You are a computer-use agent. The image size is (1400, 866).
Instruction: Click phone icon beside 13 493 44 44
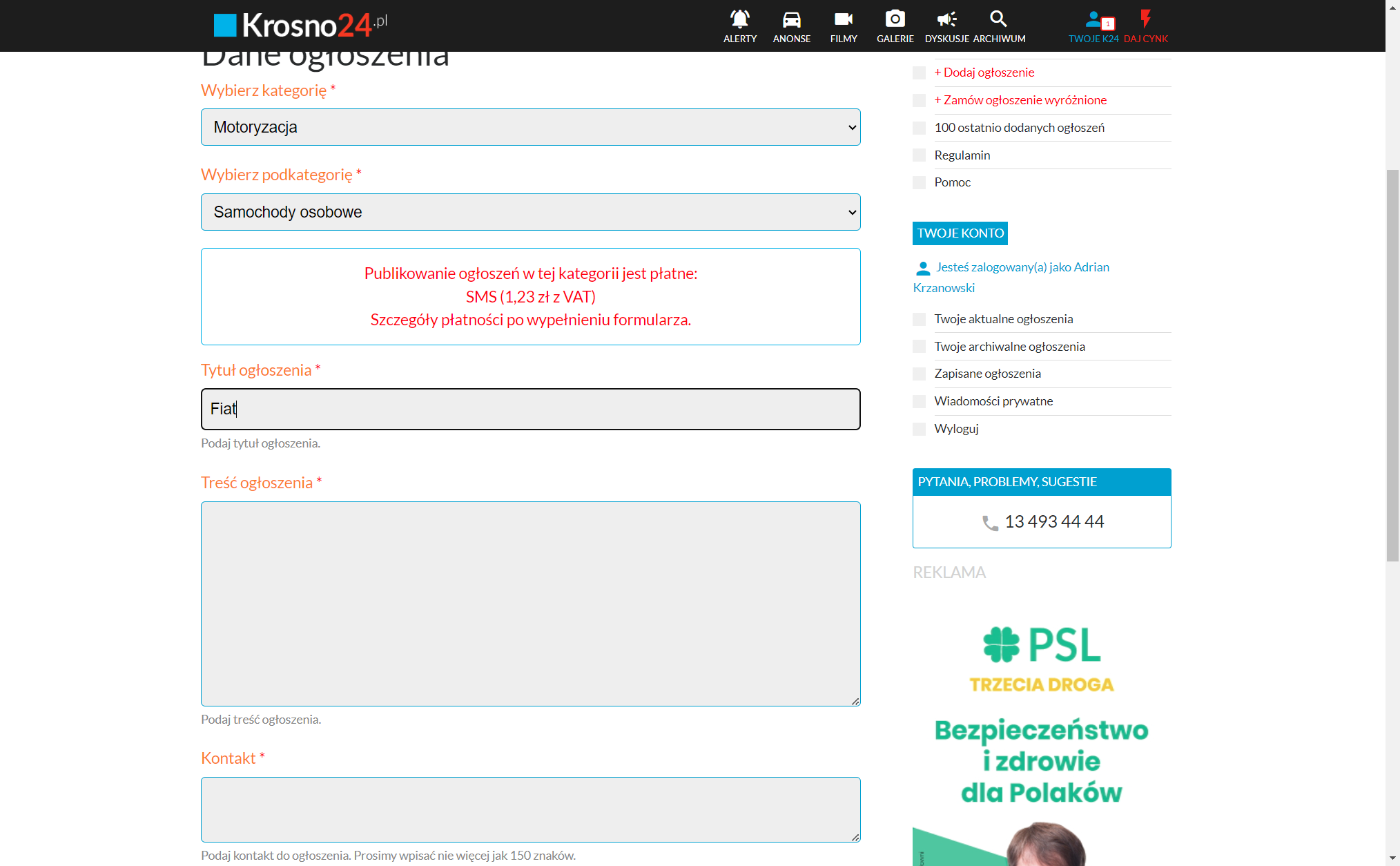point(990,523)
